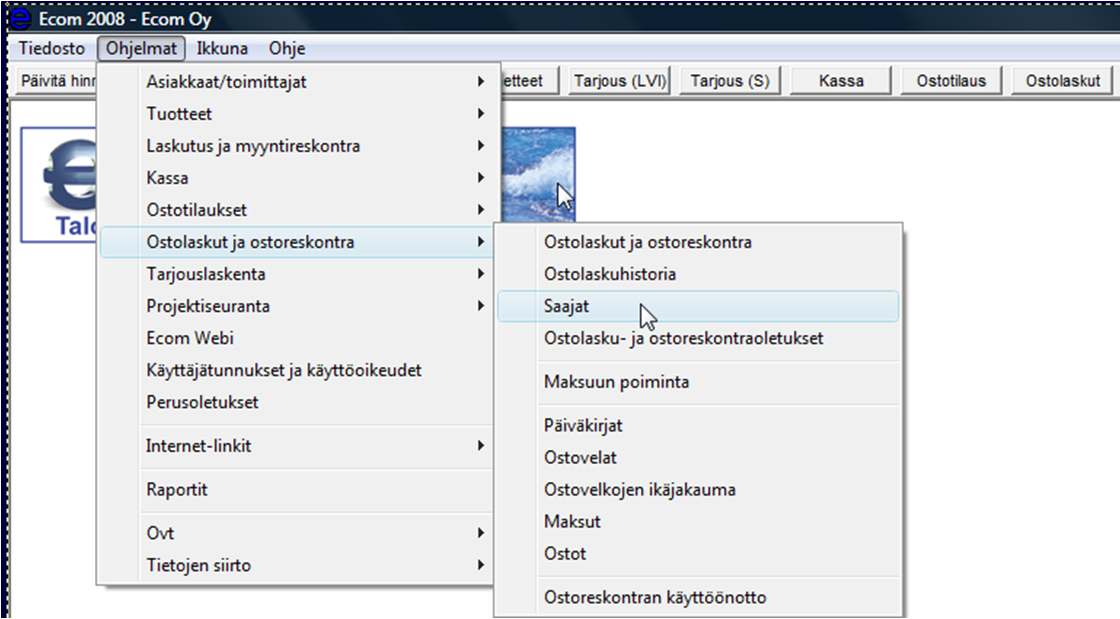Click the Ecom app icon in title bar
The width and height of the screenshot is (1120, 619).
coord(21,18)
